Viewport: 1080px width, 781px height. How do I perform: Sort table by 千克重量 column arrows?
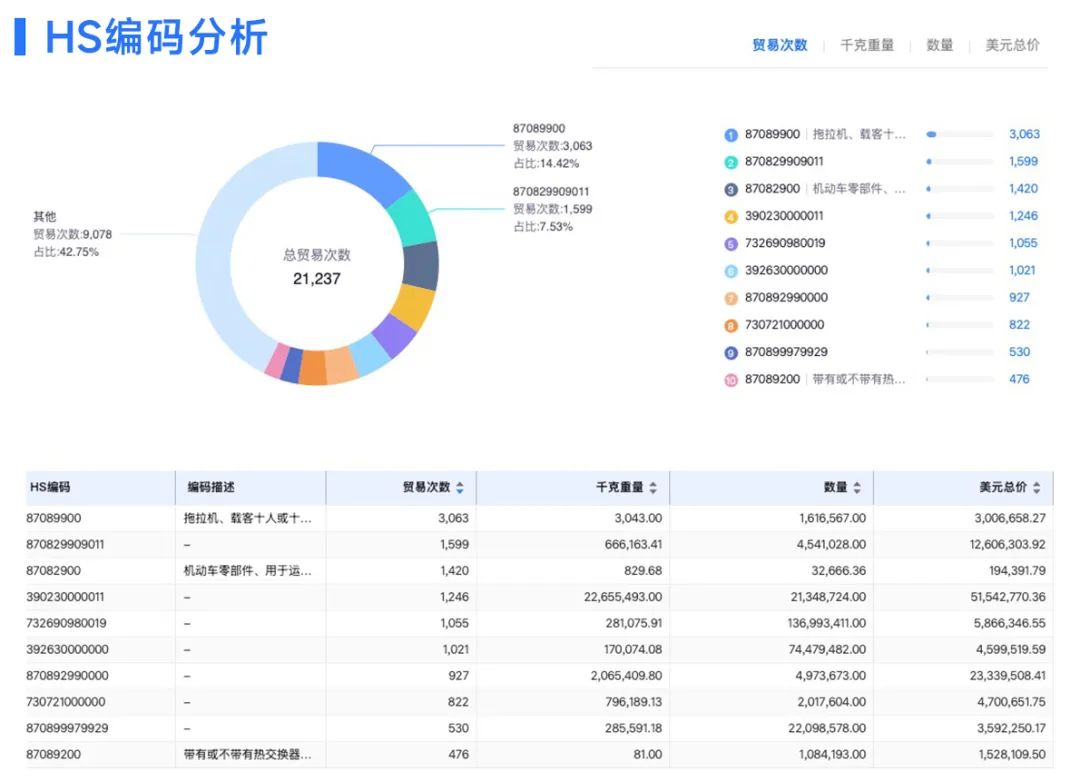tap(653, 488)
